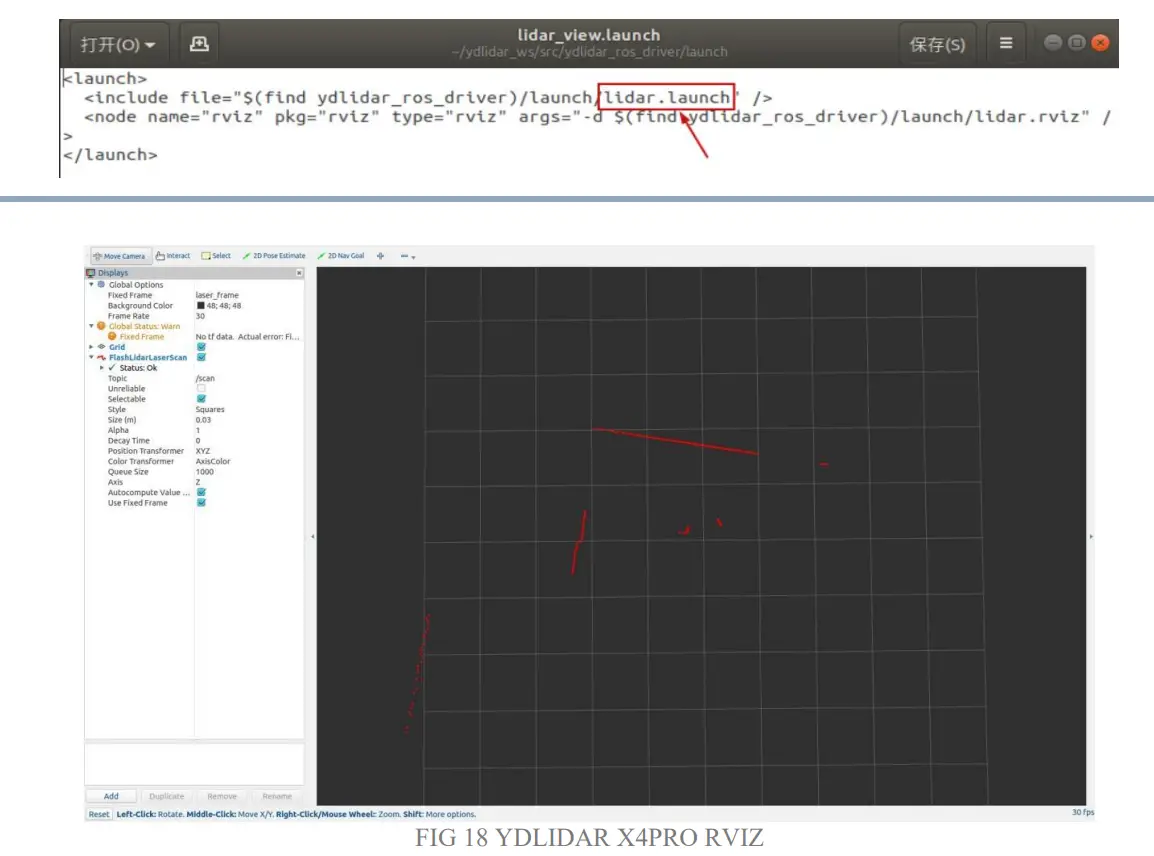Click the 2D Pose Estimate tool

click(x=277, y=256)
